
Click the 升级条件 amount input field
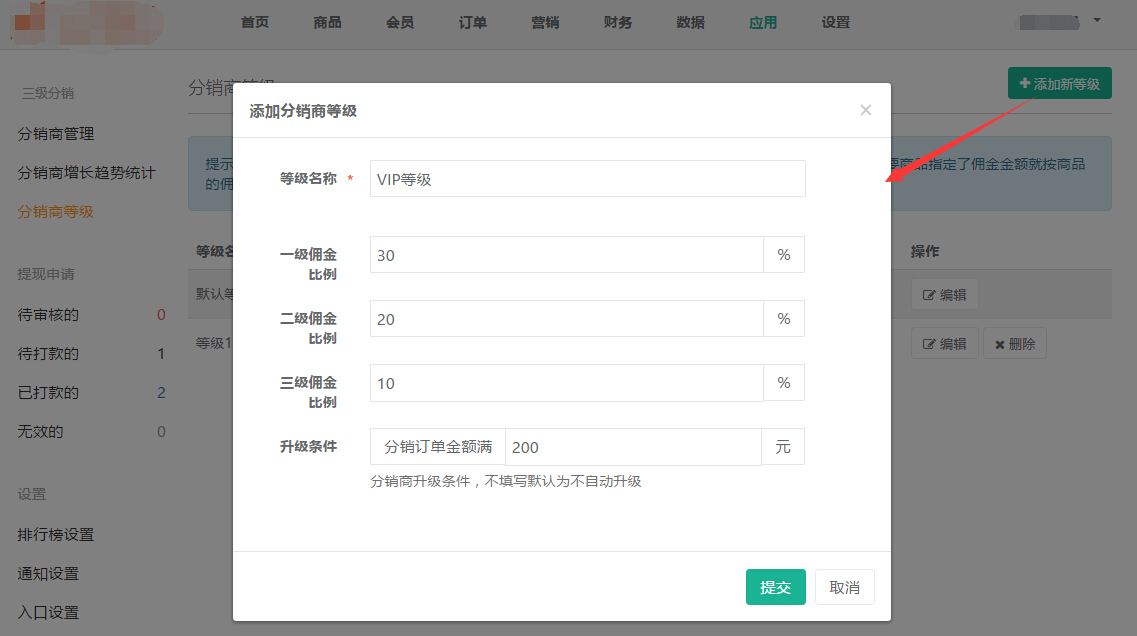[632, 447]
